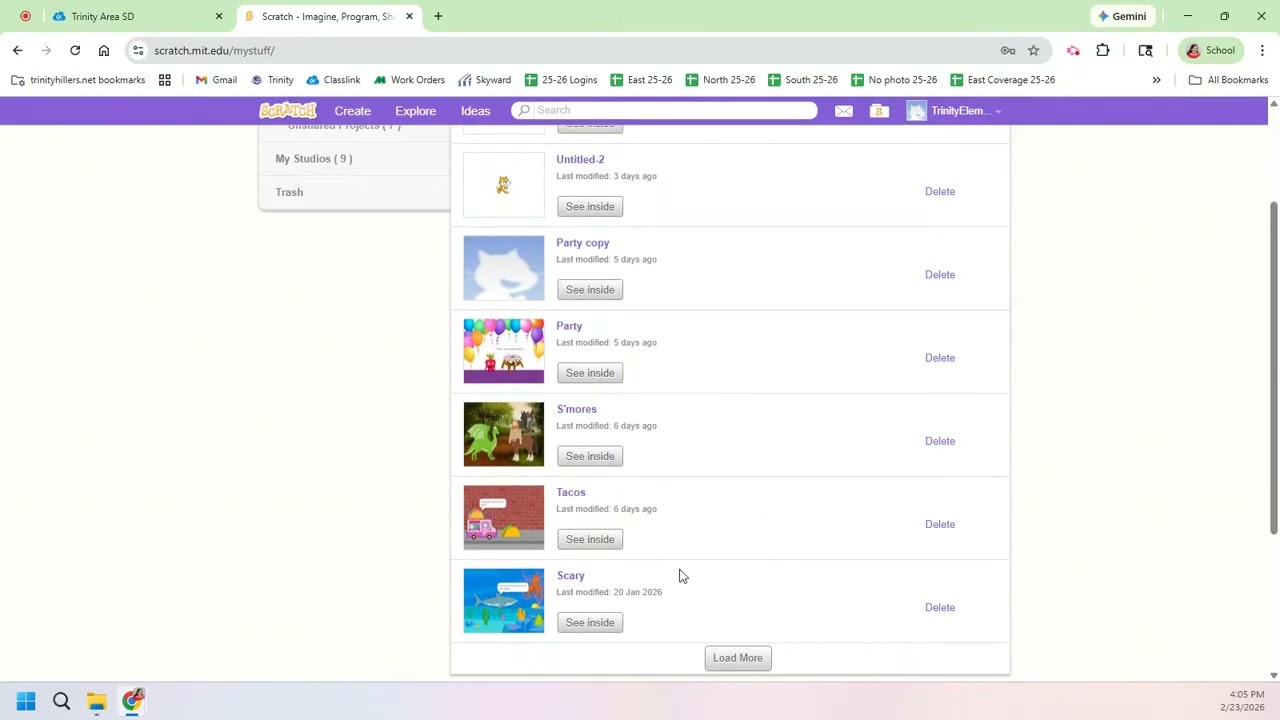
Task: Expand the TrinityElem account dropdown
Action: coord(954,111)
